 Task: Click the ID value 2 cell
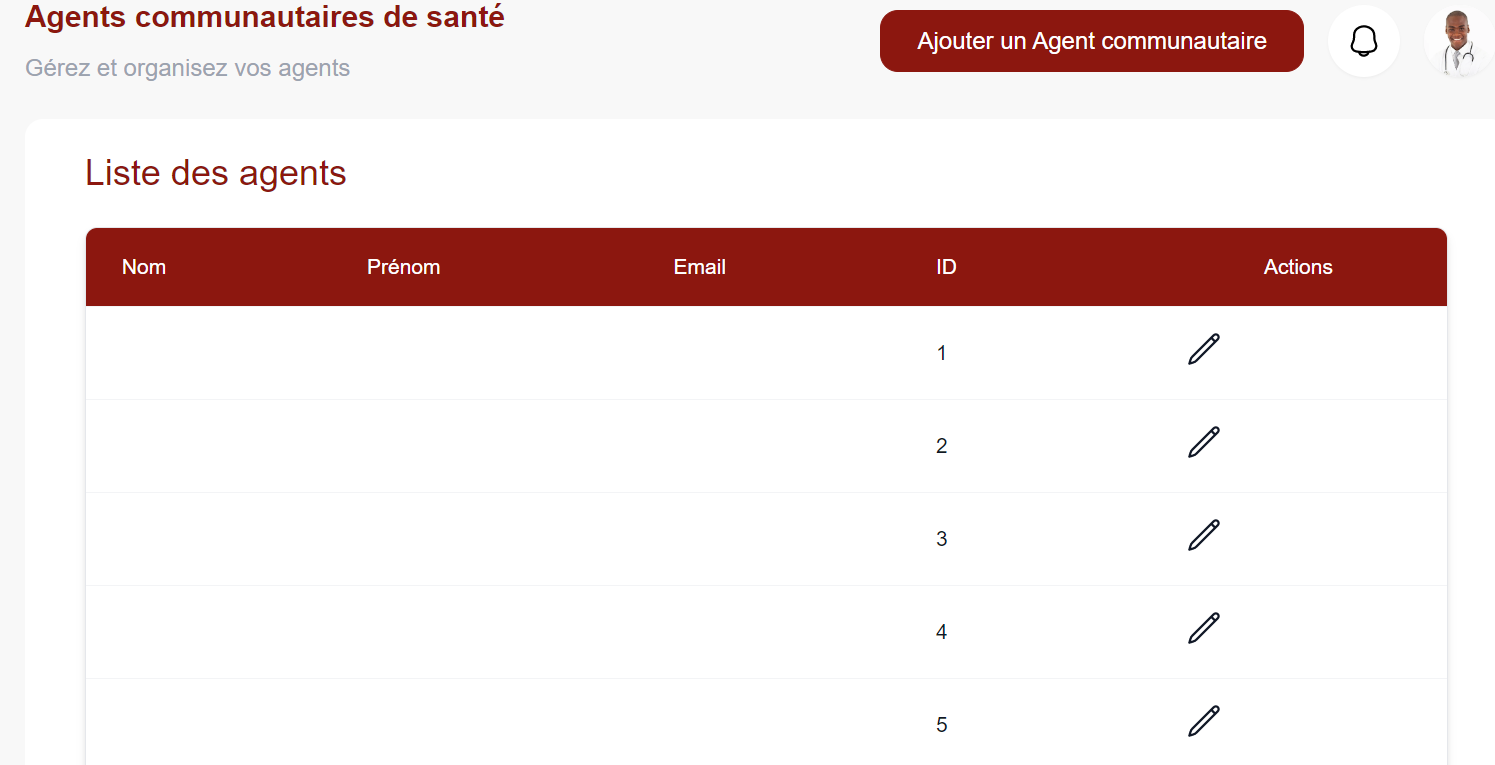[x=941, y=446]
